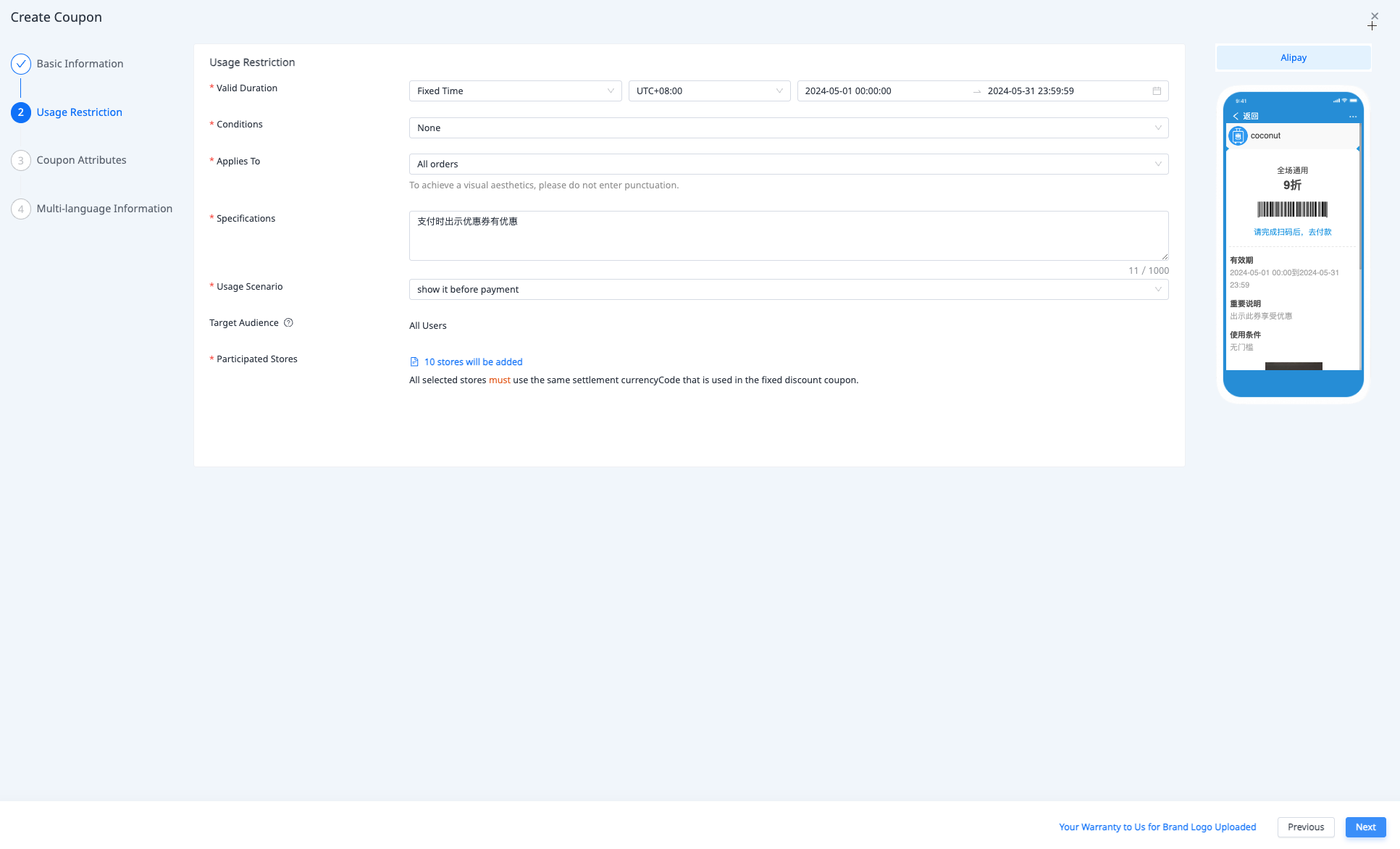Click the step 4 circle icon
This screenshot has height=849, width=1400.
tap(21, 209)
